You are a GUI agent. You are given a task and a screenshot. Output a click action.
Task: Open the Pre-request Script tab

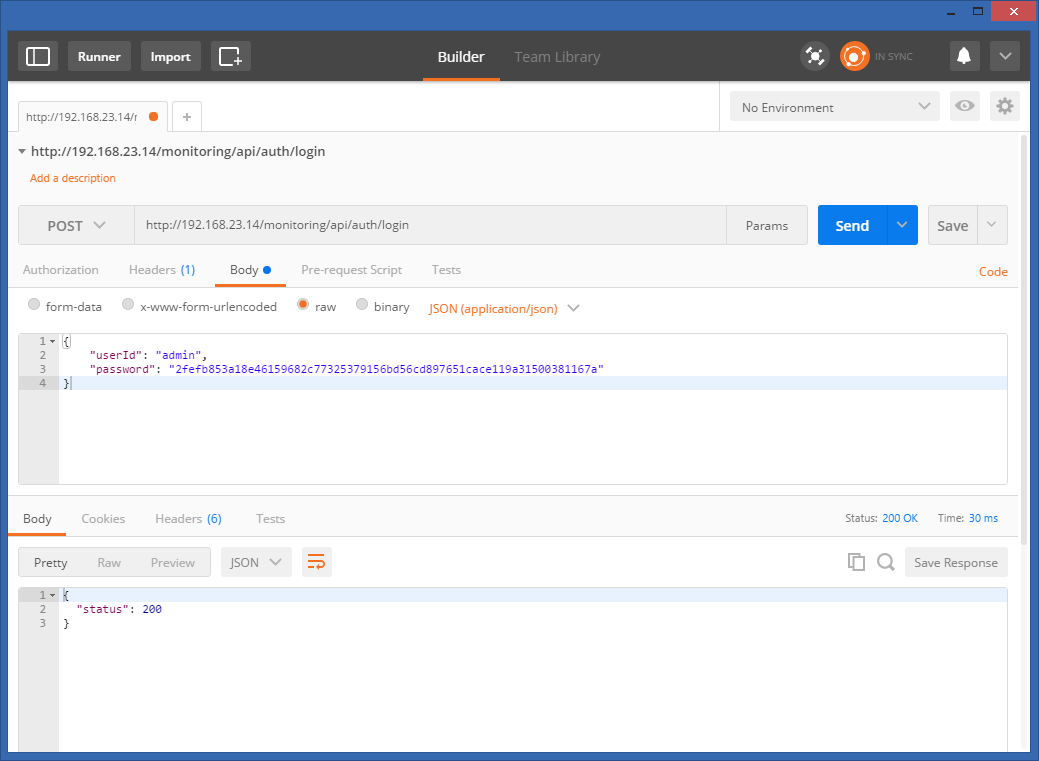[351, 270]
